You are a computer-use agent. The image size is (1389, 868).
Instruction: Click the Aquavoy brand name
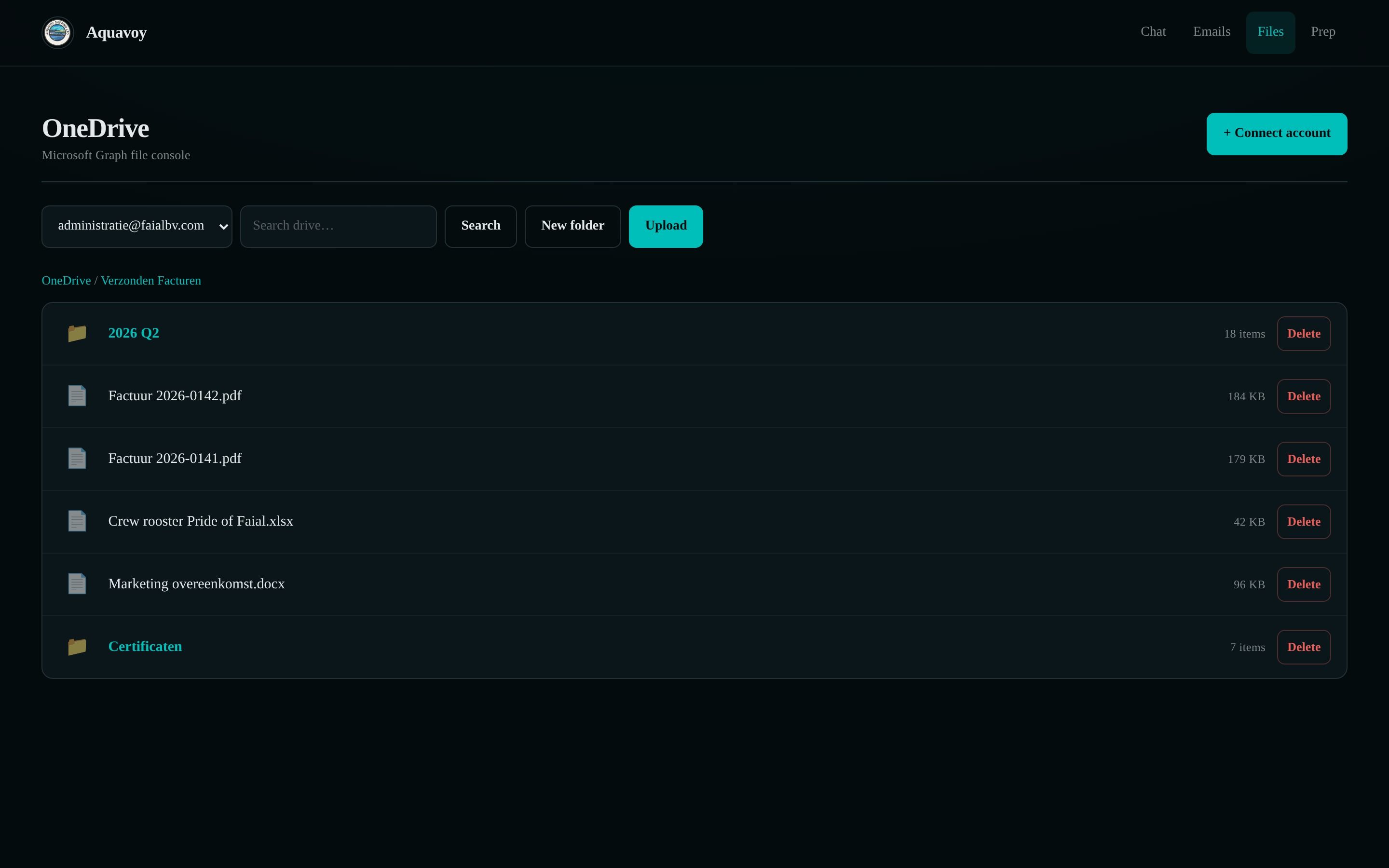click(x=117, y=33)
